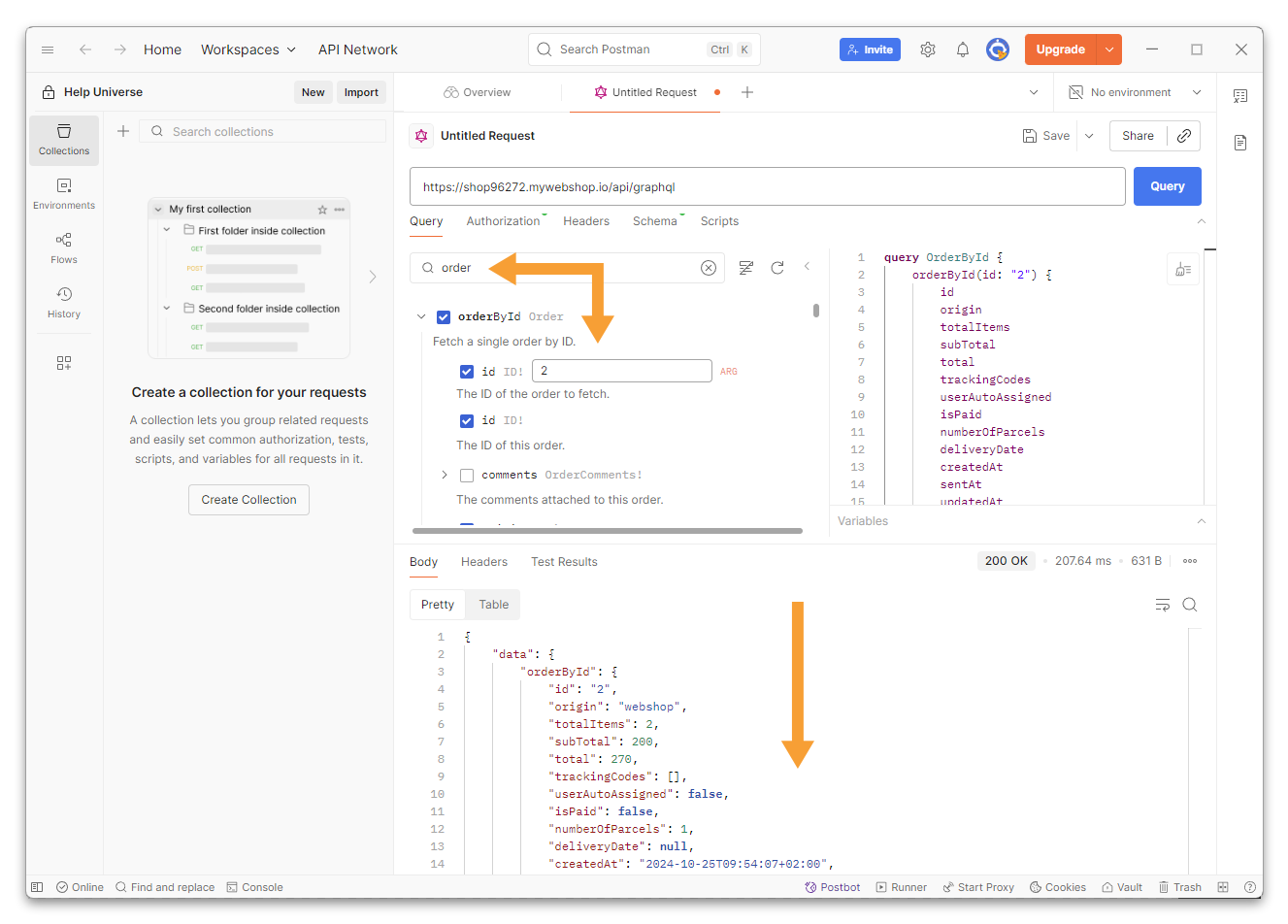Open the Upgrade dropdown arrow
1288x924 pixels.
(x=1109, y=49)
